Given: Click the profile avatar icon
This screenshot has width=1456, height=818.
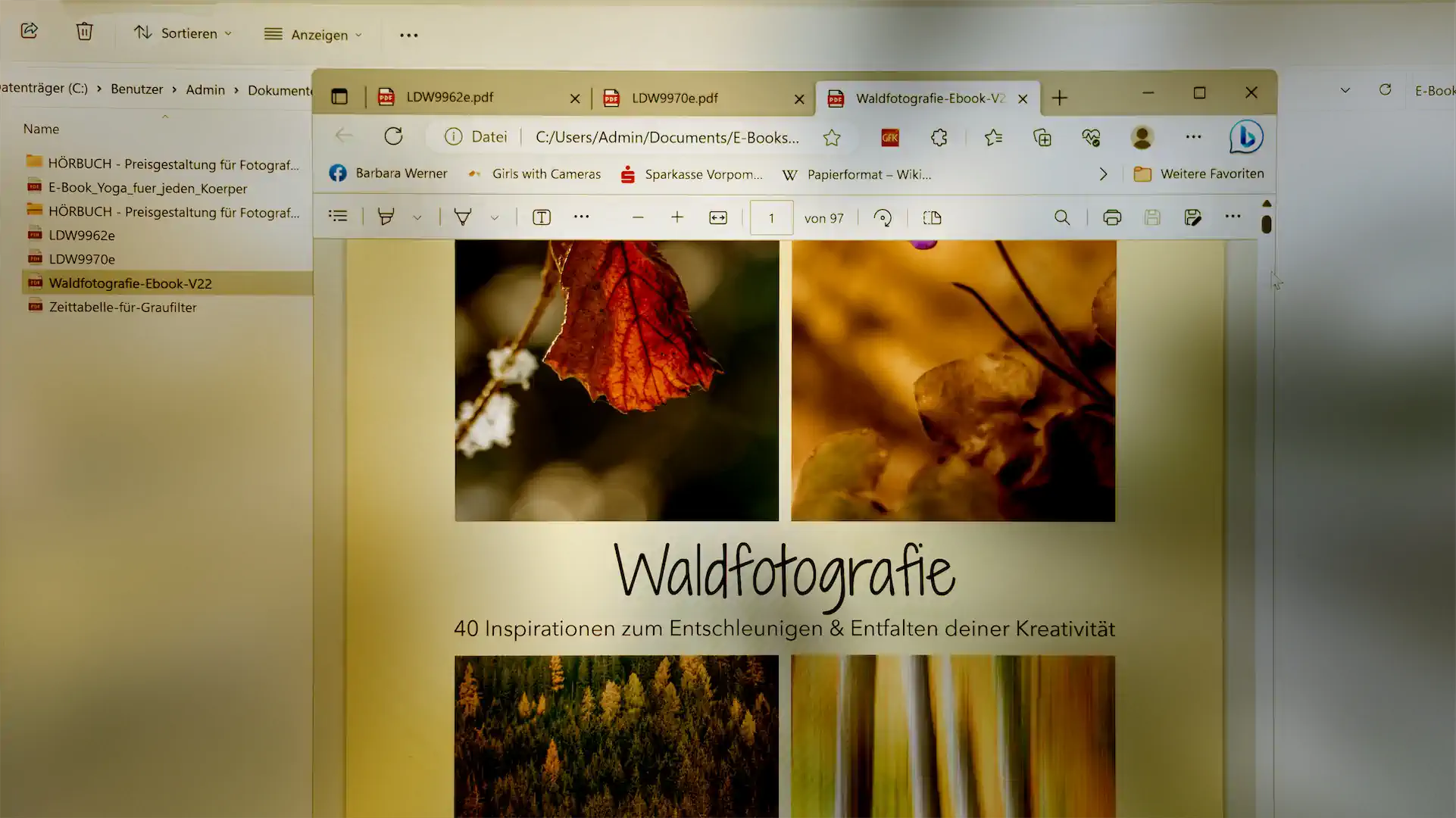Looking at the screenshot, I should click(1142, 137).
